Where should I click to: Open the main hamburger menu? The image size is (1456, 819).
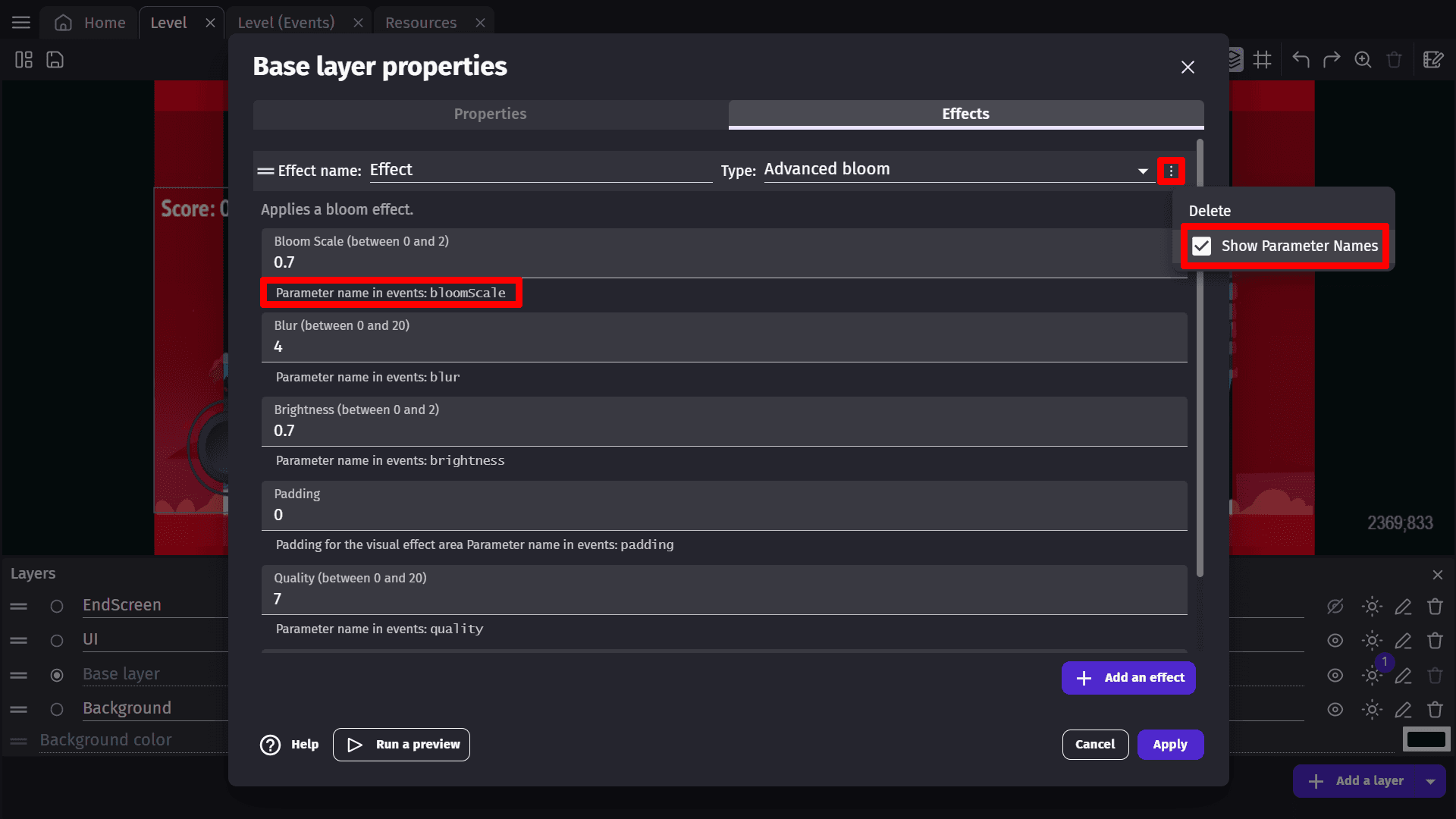[x=21, y=23]
